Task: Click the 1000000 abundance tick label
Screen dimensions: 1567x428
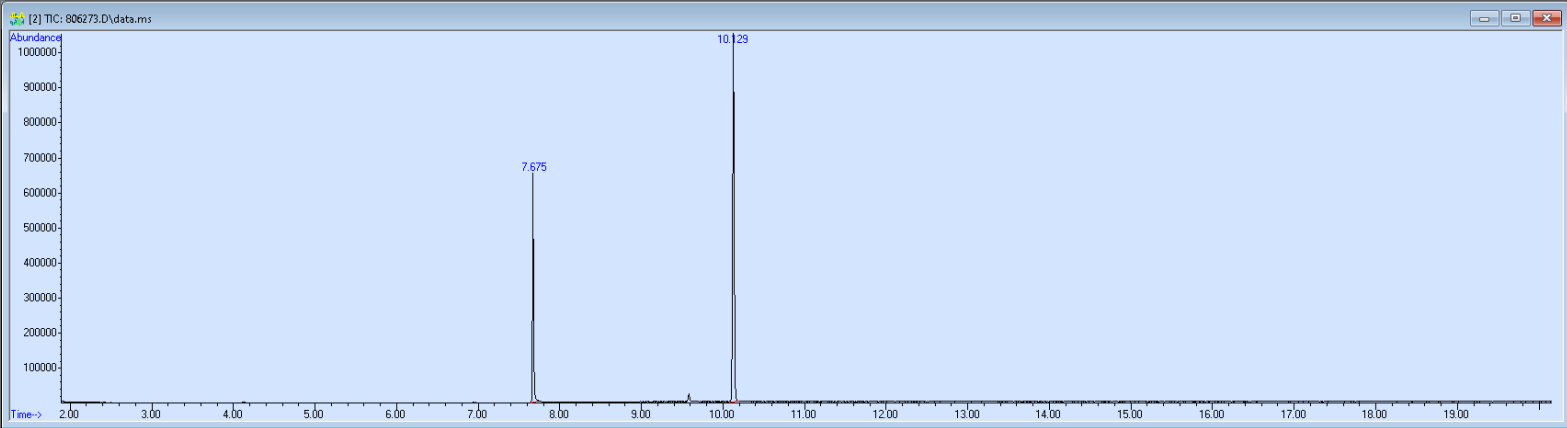Action: pyautogui.click(x=35, y=52)
